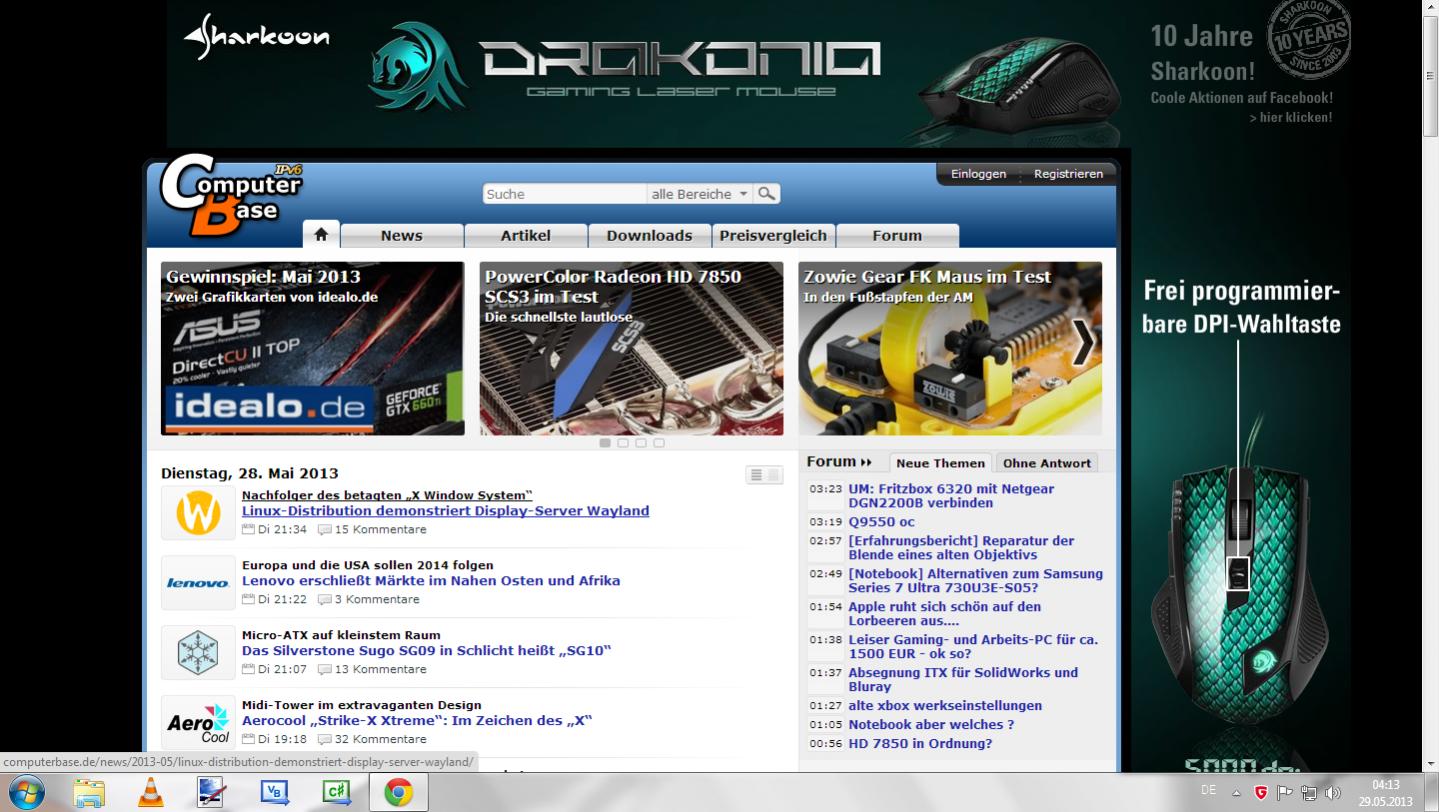This screenshot has height=812, width=1439.
Task: Open the '13 Kommentare' link
Action: 380,670
